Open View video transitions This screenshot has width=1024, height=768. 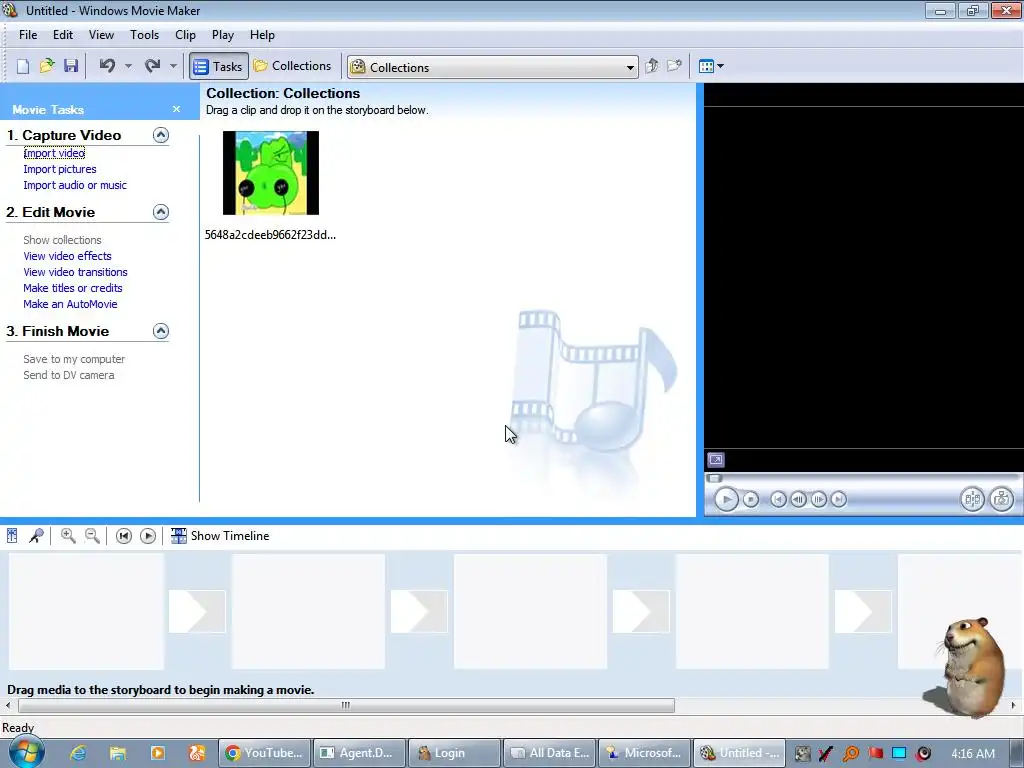[x=76, y=272]
